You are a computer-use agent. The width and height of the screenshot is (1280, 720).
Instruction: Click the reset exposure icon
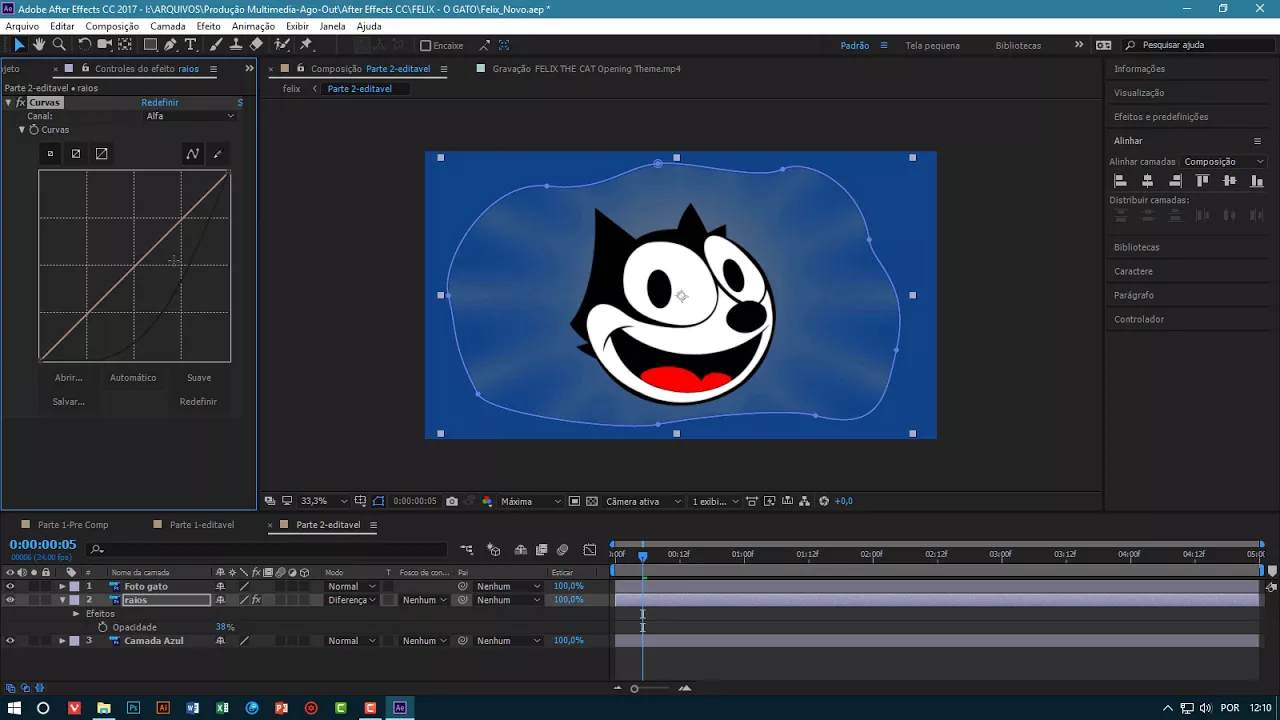click(824, 501)
